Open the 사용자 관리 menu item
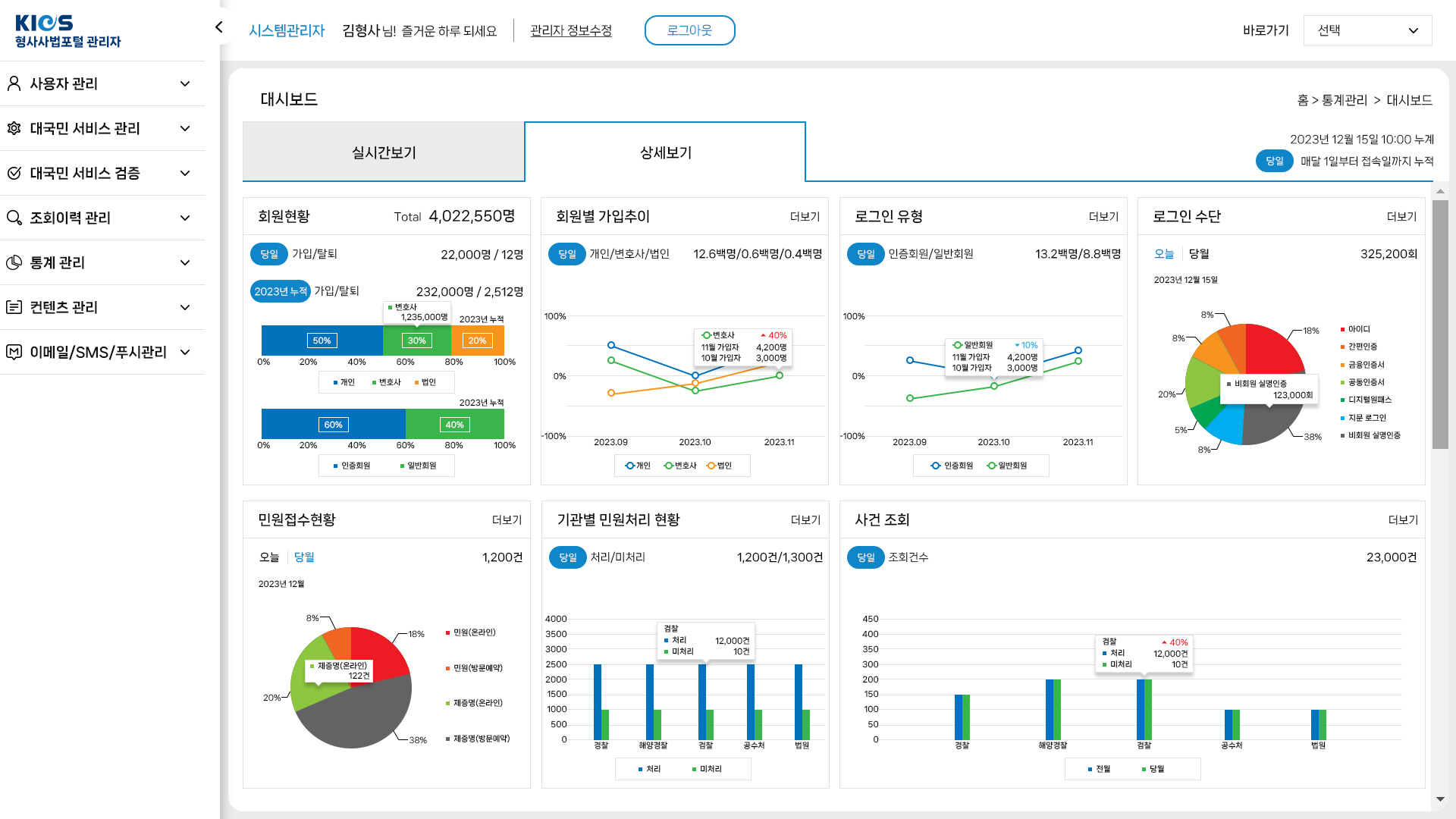 click(102, 83)
